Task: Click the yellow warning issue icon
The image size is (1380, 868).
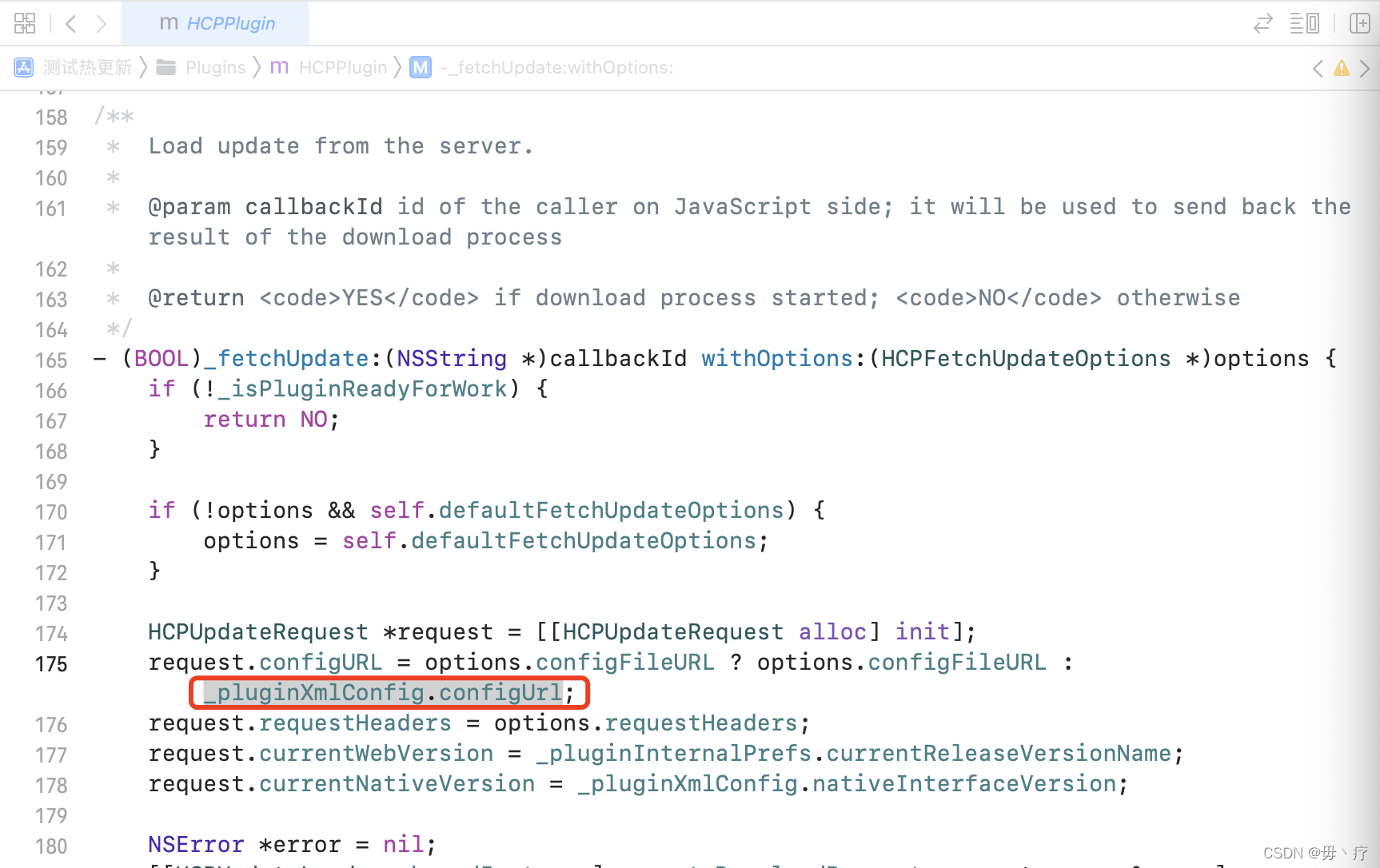Action: coord(1342,68)
